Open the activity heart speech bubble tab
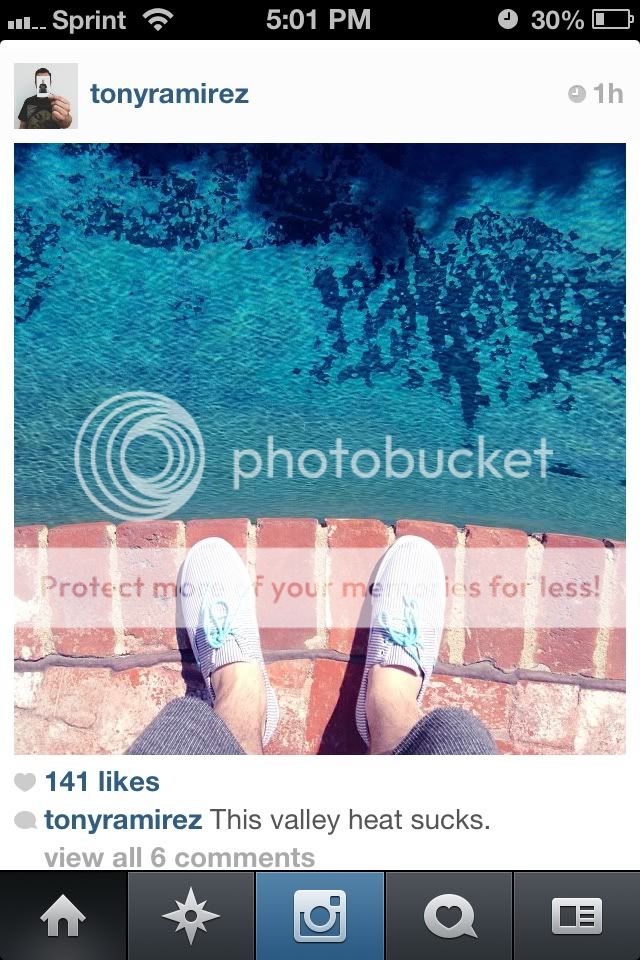Viewport: 640px width, 960px height. tap(449, 915)
